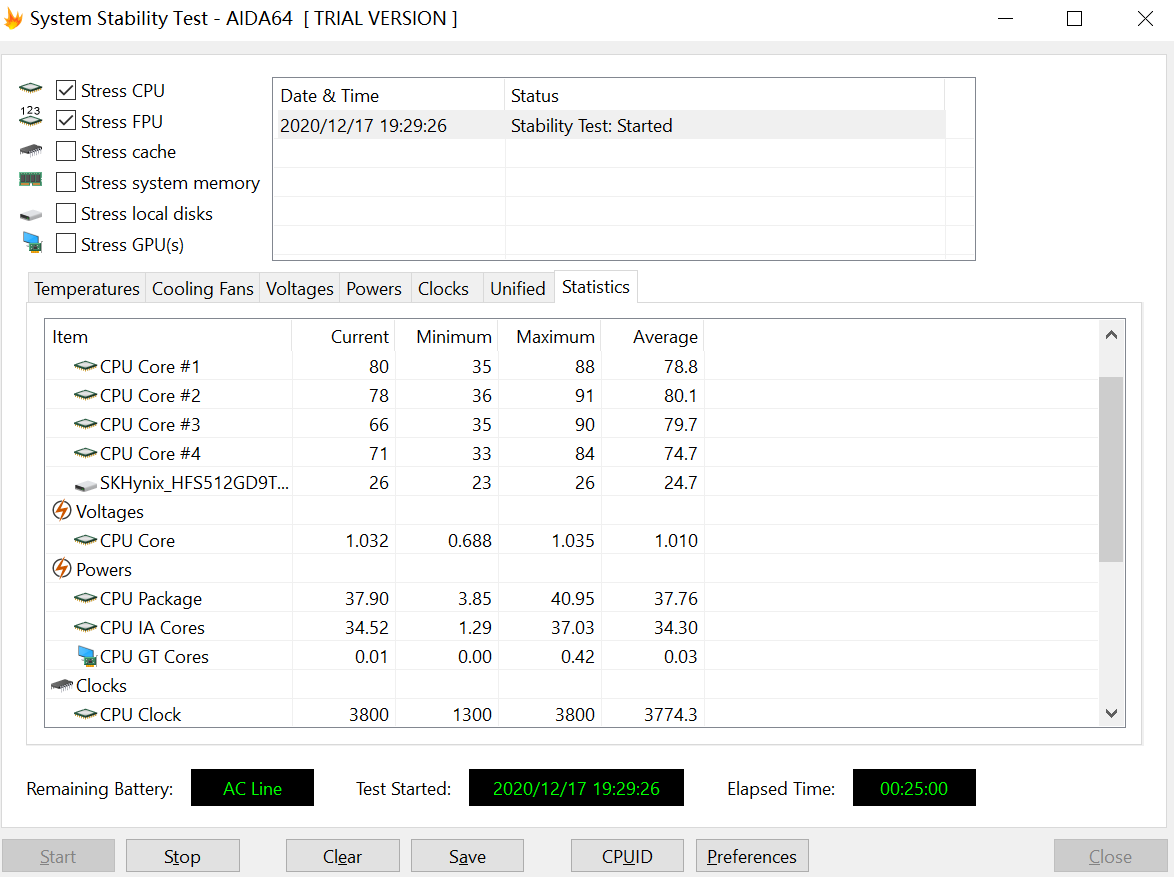Click the Date & Time column header
This screenshot has width=1174, height=877.
(389, 96)
